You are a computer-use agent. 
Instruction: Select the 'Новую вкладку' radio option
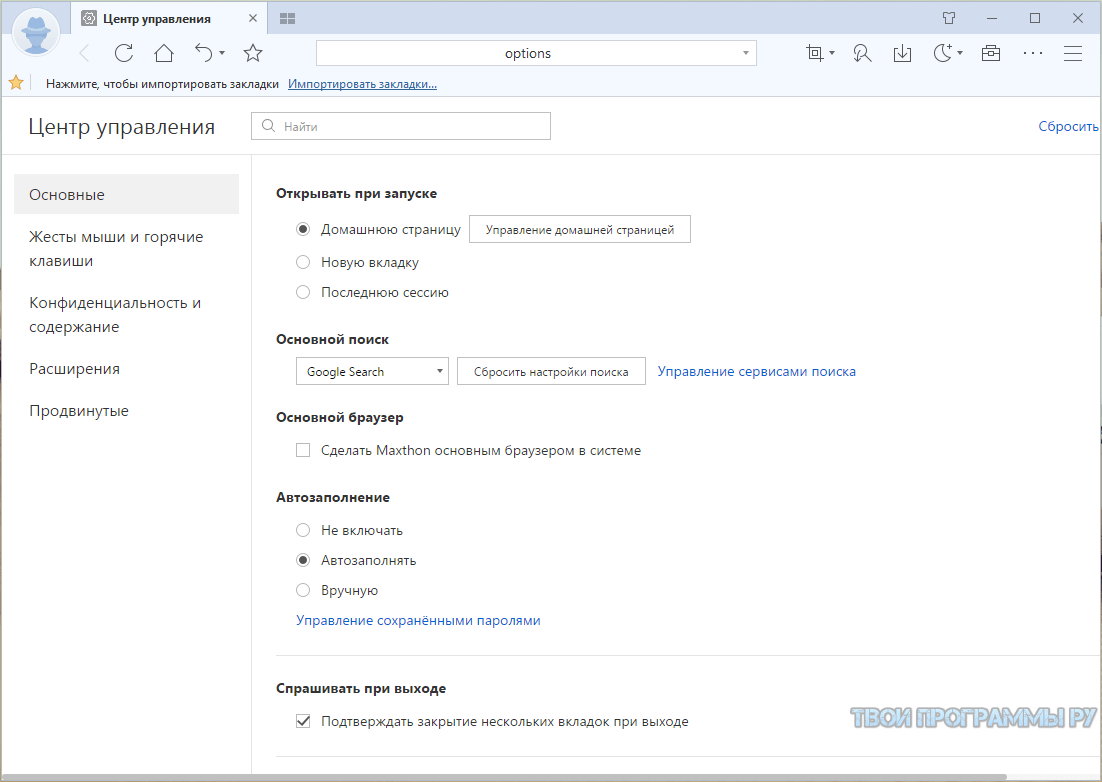coord(303,262)
